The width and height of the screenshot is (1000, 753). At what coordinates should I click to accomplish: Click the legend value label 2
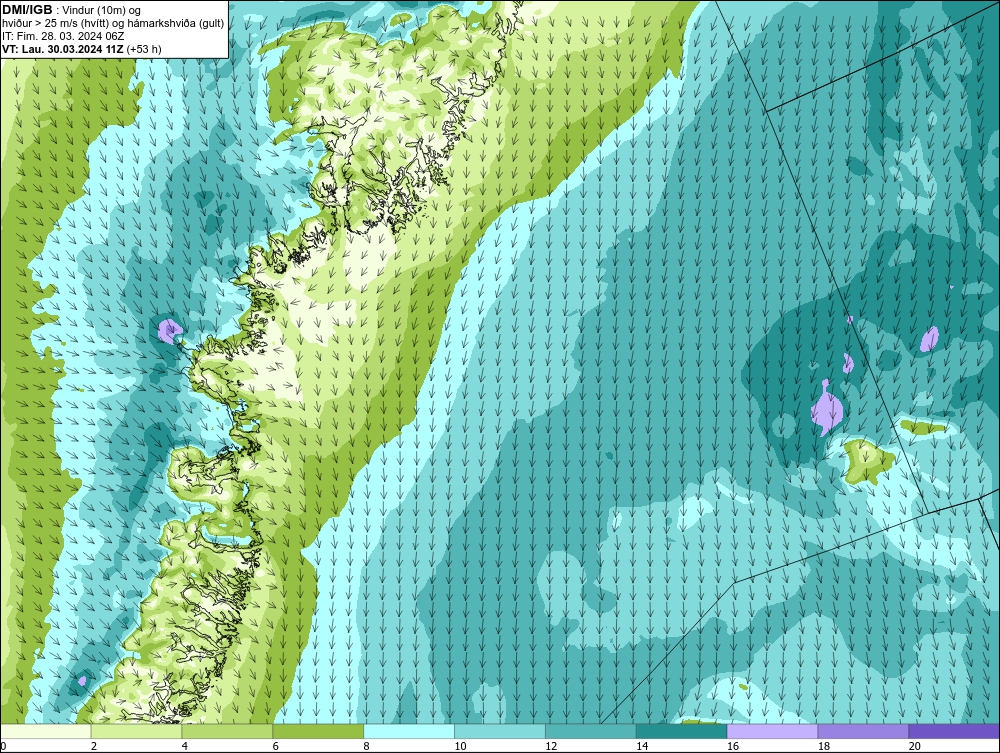pyautogui.click(x=94, y=746)
